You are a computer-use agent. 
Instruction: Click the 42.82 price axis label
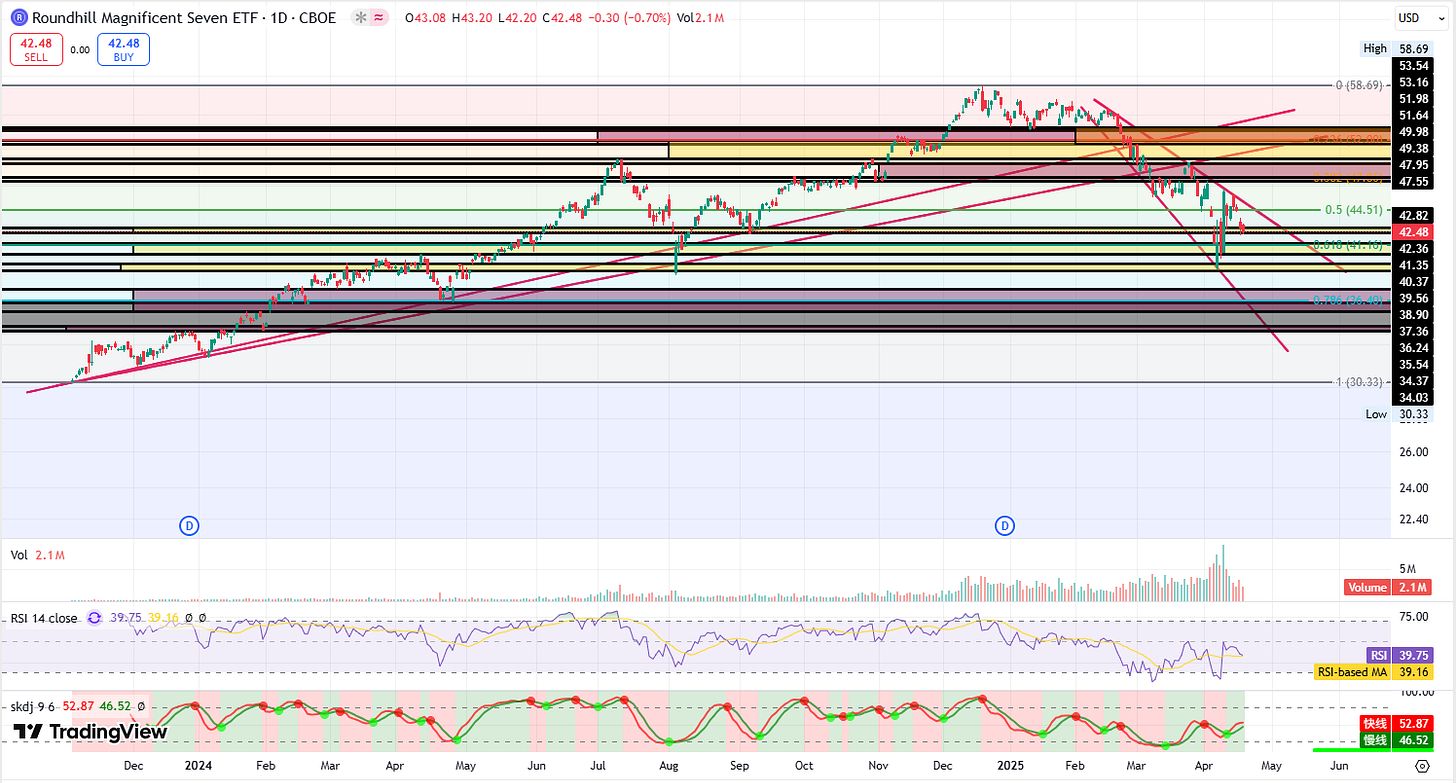pos(1414,215)
